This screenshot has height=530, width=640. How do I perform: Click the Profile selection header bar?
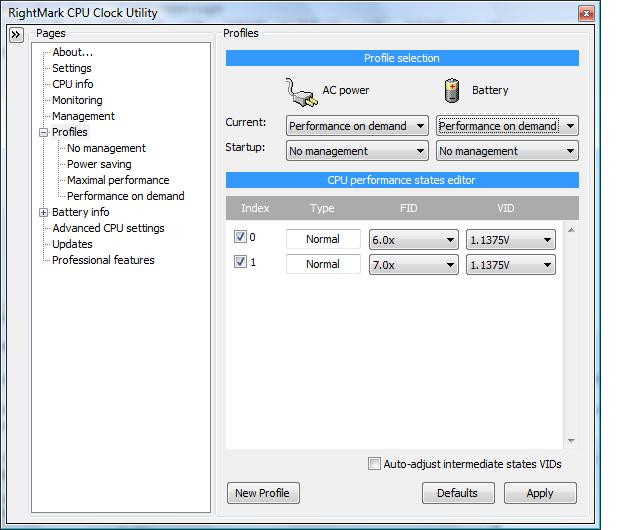402,58
